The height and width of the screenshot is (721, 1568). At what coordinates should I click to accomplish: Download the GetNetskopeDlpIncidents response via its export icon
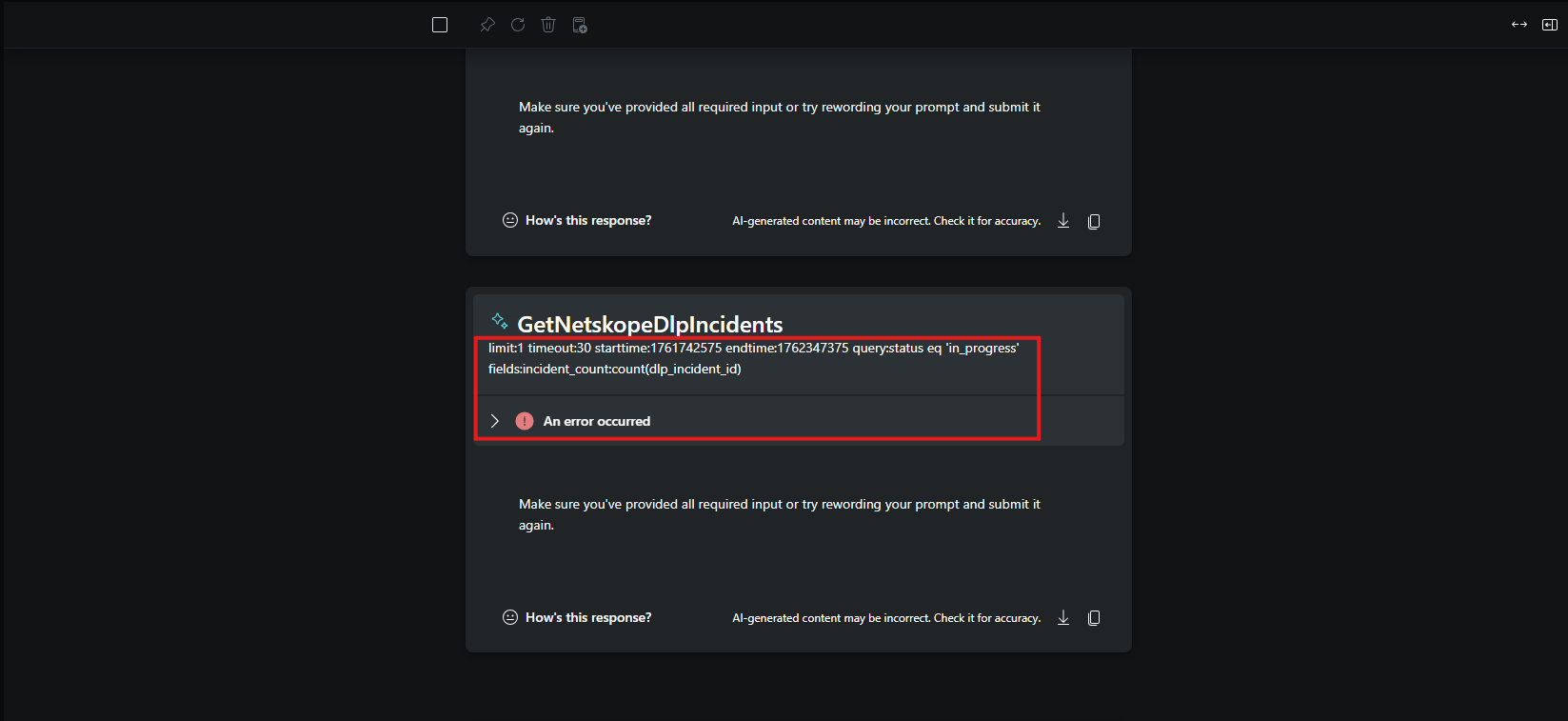(1063, 618)
